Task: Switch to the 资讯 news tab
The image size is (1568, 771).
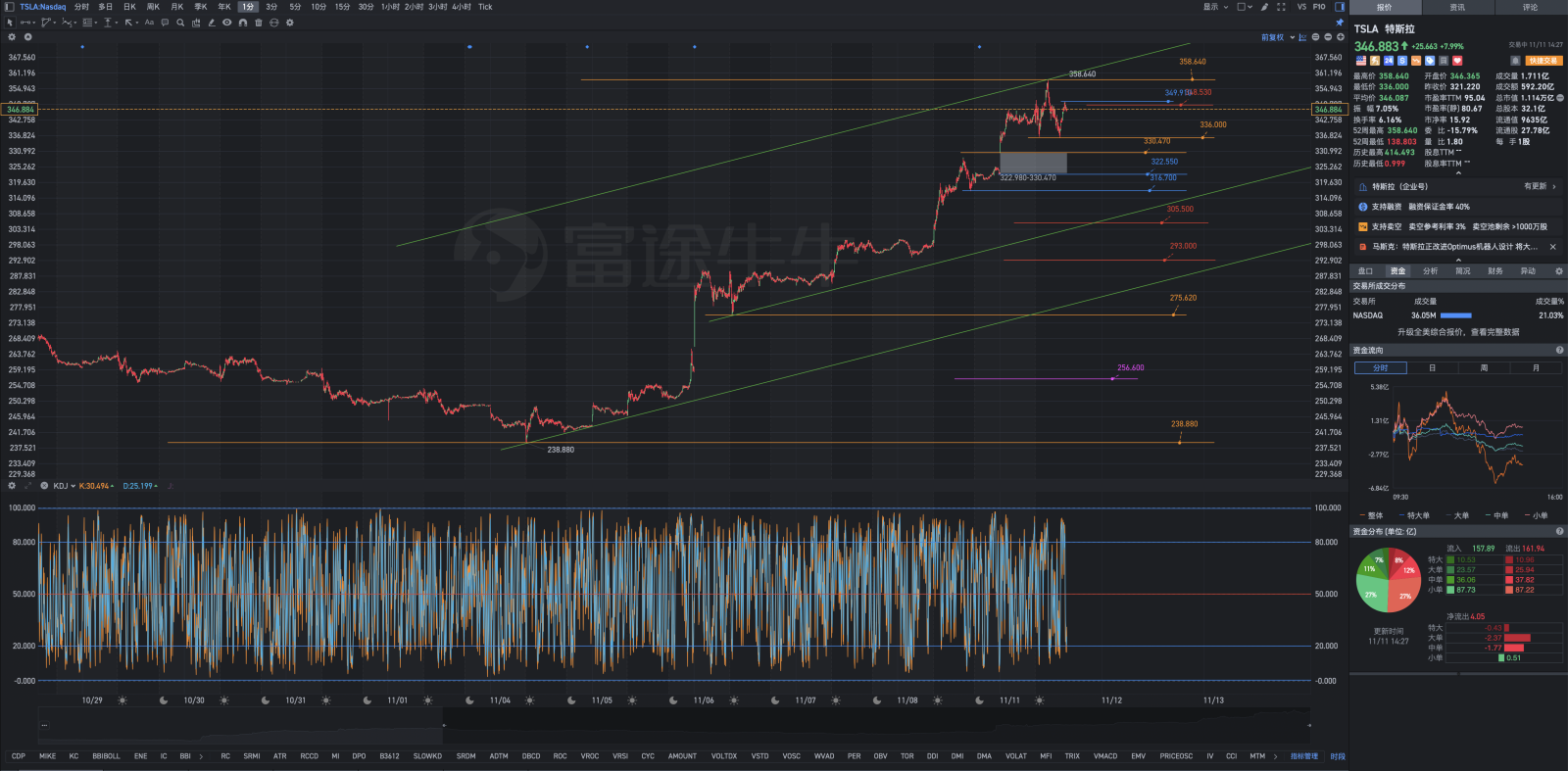Action: click(x=1457, y=7)
